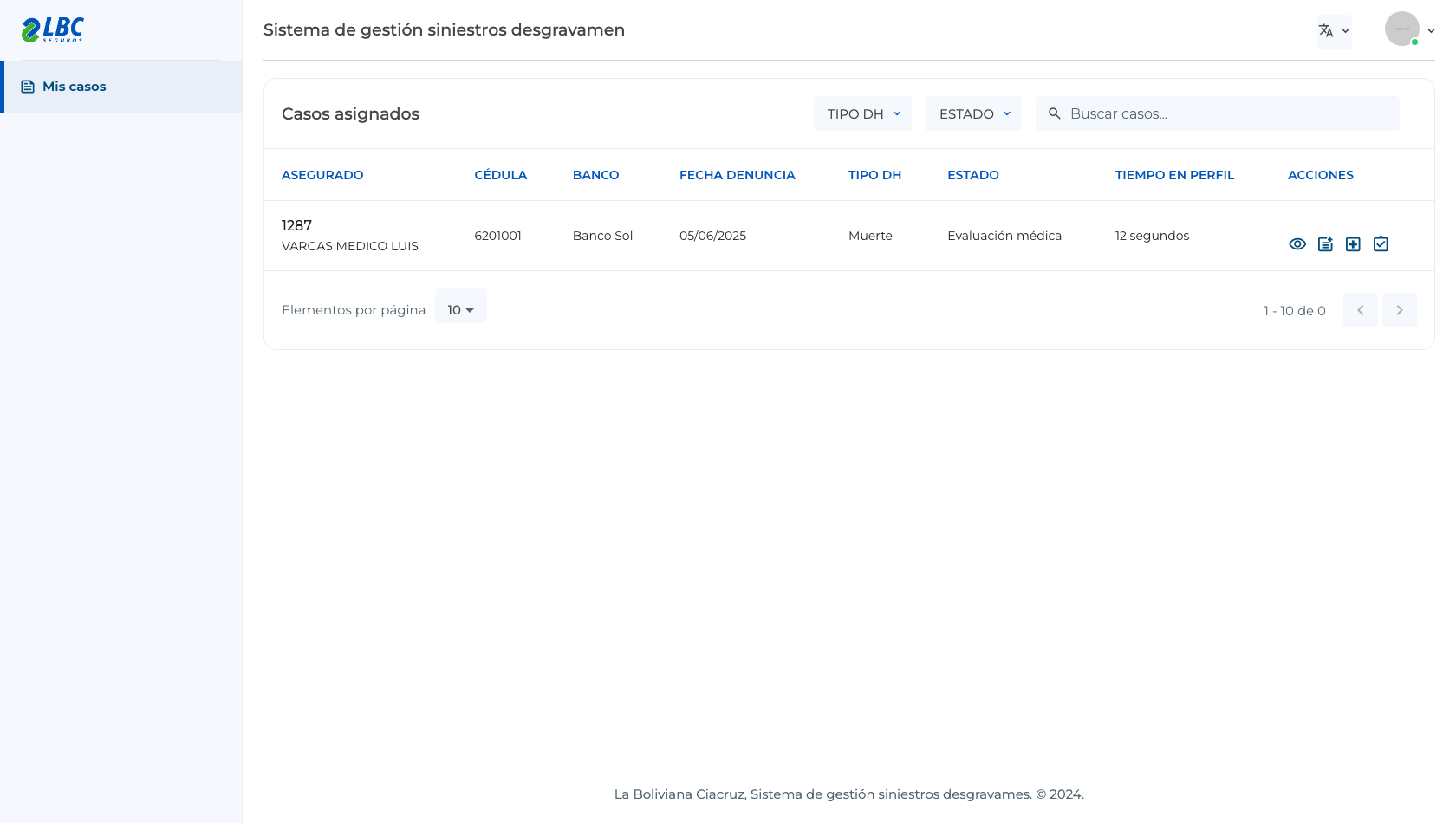Sort by TIEMPO EN PERFIL column header
The height and width of the screenshot is (823, 1456).
1174,175
